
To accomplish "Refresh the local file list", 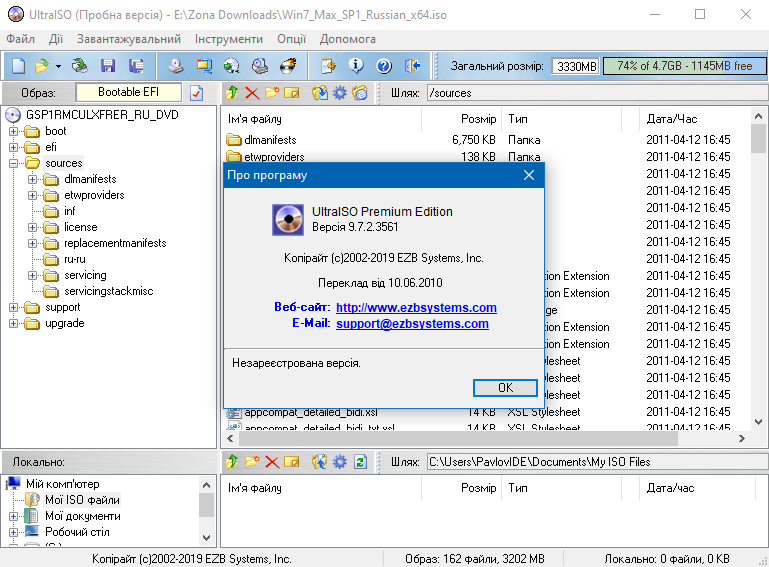I will coord(360,462).
